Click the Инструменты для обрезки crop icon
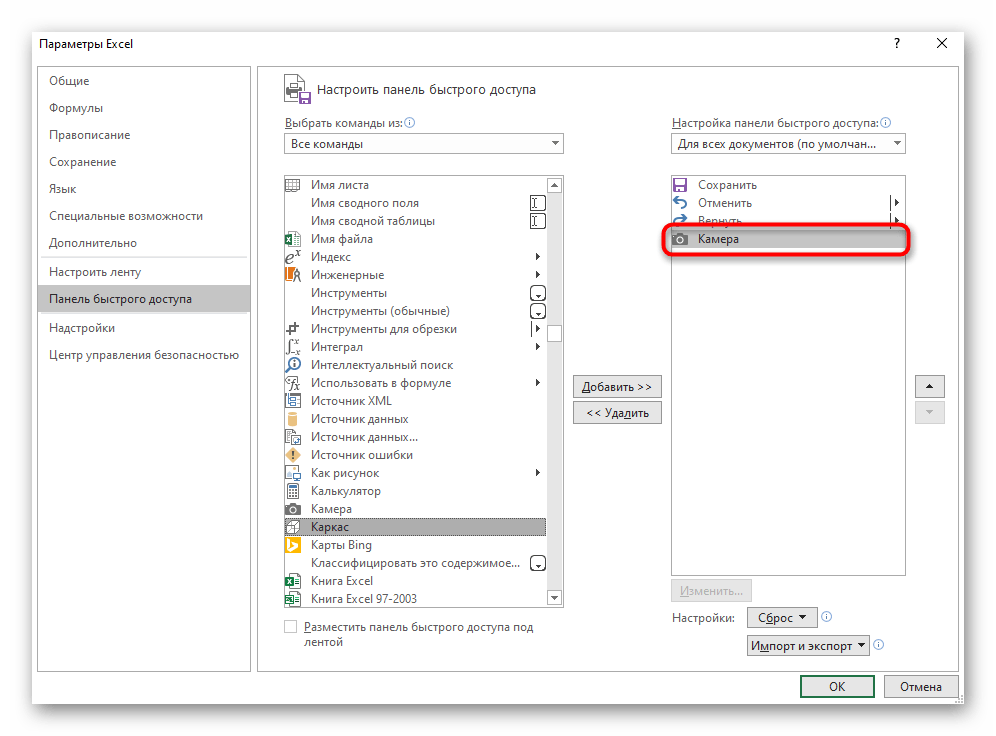 coord(292,328)
